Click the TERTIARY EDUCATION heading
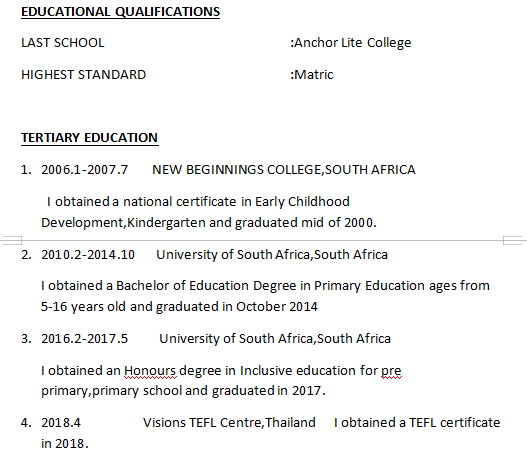This screenshot has height=458, width=527. [89, 138]
